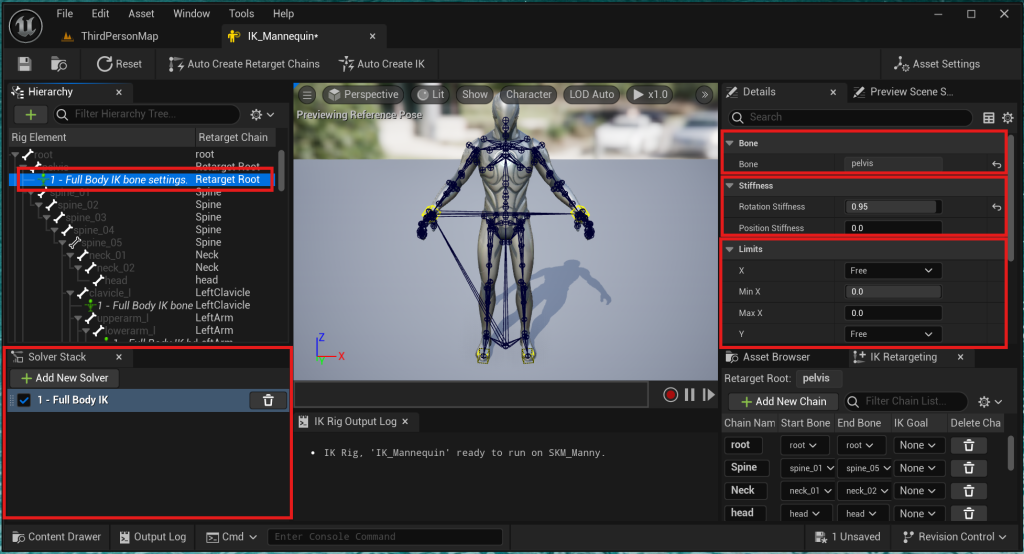Screen dimensions: 1024x554
Task: Click the Position Stiffness value field
Action: point(893,228)
